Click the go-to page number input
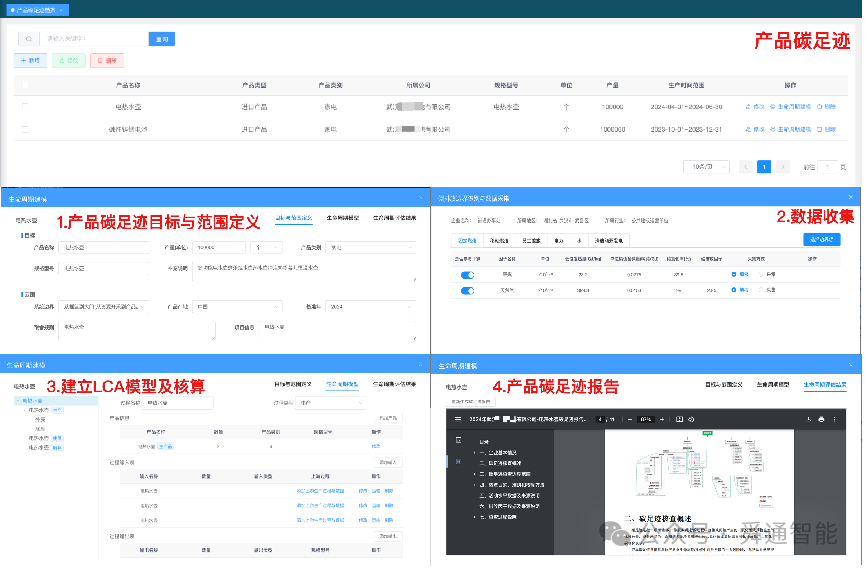The height and width of the screenshot is (568, 865). pyautogui.click(x=827, y=167)
